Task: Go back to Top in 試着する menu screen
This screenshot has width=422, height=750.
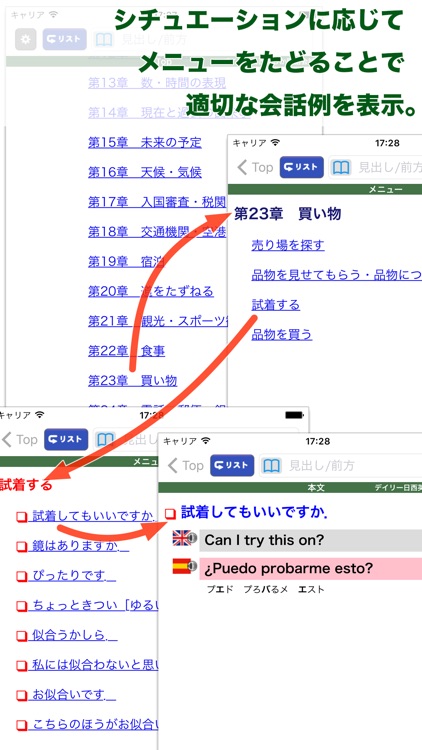Action: tap(19, 439)
